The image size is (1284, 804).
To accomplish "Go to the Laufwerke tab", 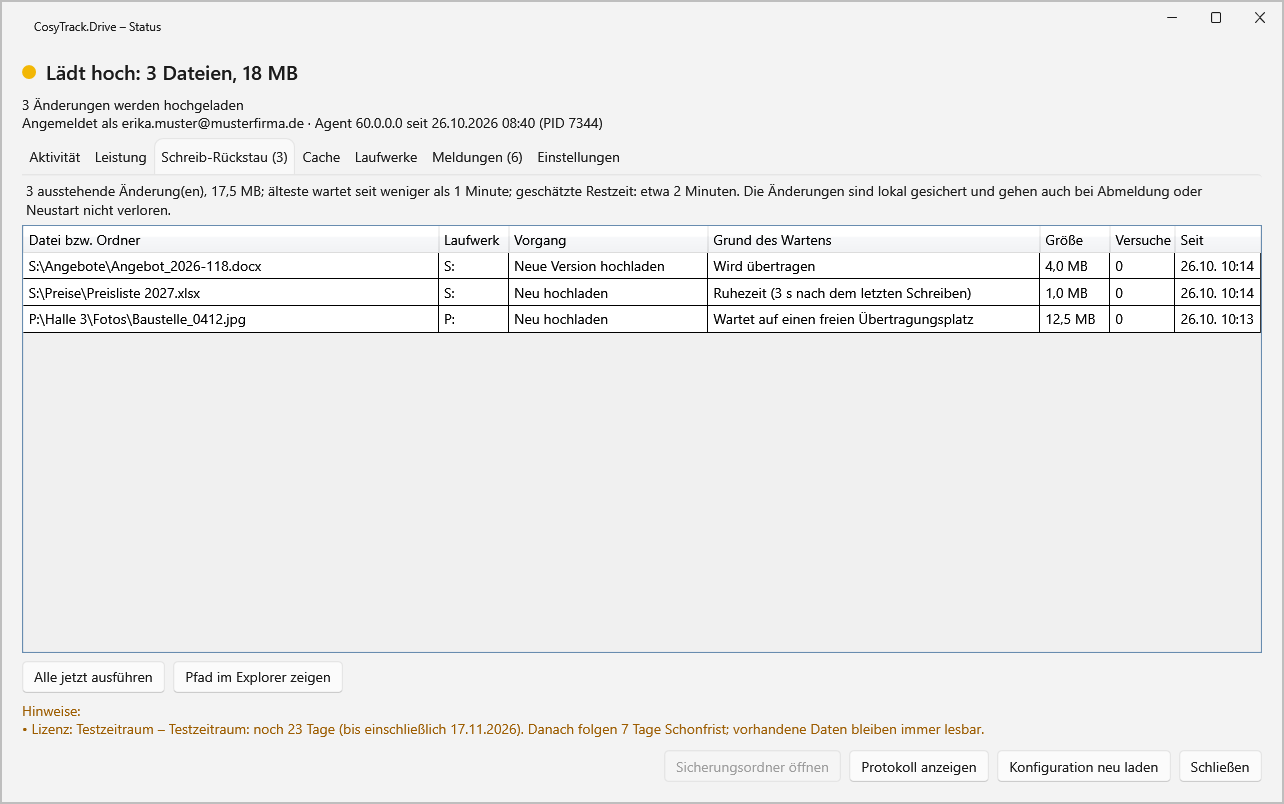I will point(387,157).
